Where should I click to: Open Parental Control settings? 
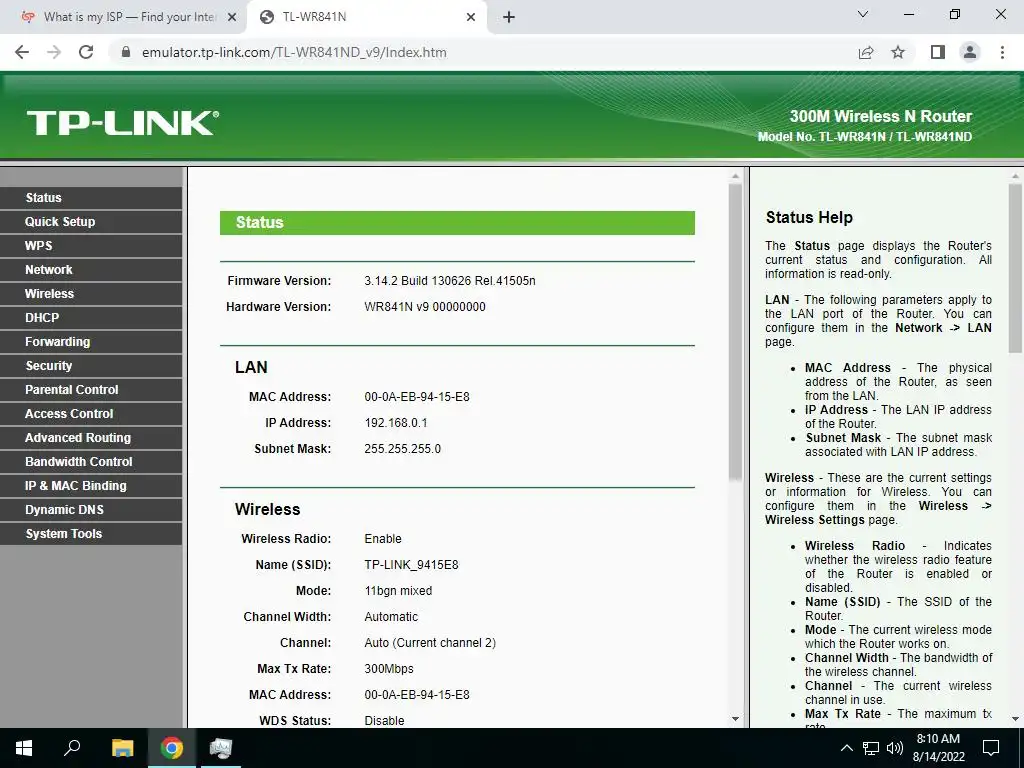(91, 390)
